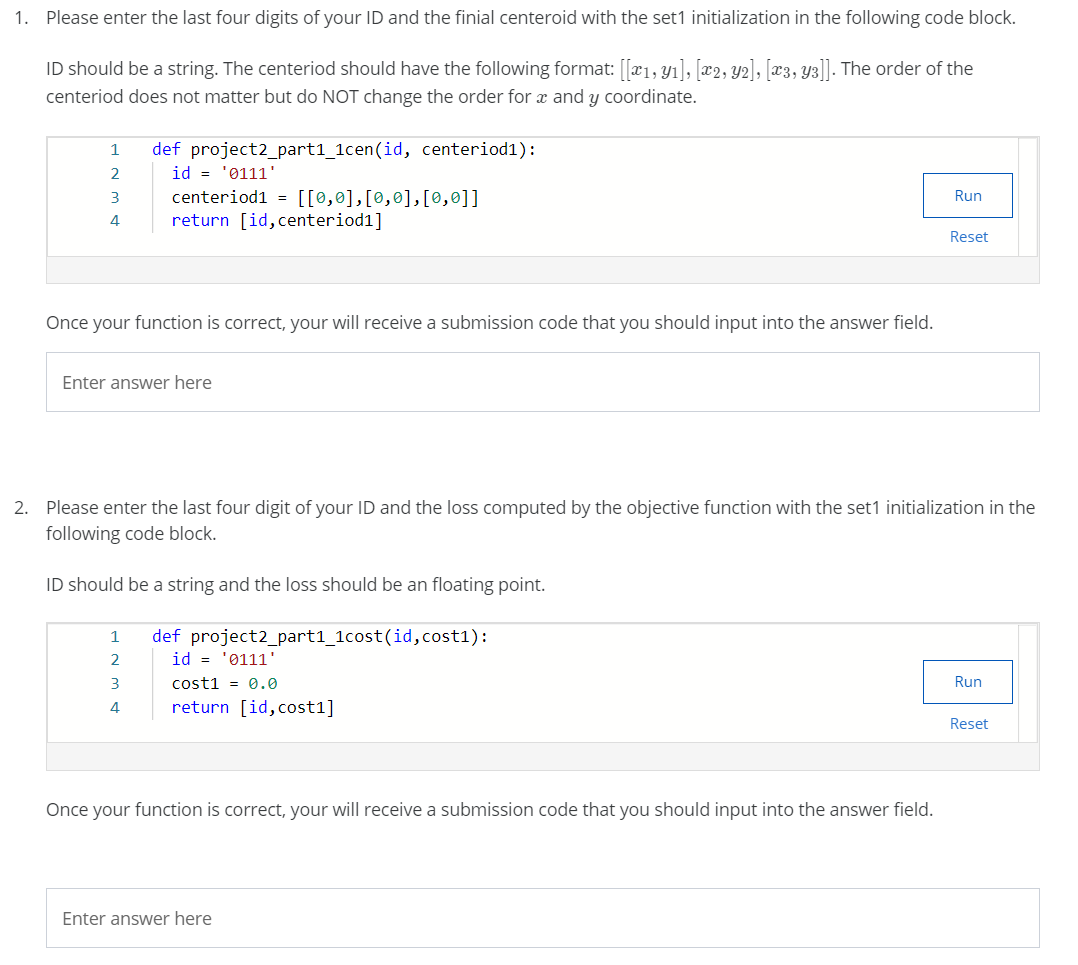Click the answer field for question 1
The width and height of the screenshot is (1078, 965).
point(542,382)
